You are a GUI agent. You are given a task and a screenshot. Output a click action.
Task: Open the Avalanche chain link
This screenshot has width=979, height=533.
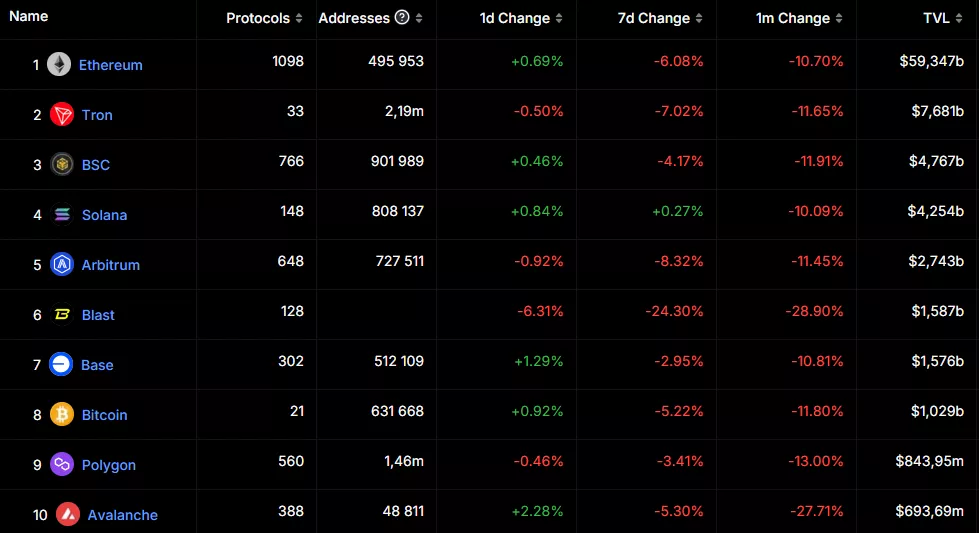coord(123,515)
